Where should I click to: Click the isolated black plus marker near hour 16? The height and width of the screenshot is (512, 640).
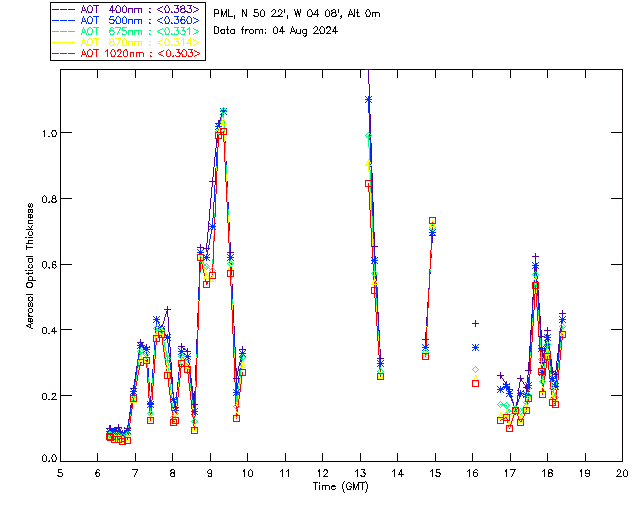(476, 323)
